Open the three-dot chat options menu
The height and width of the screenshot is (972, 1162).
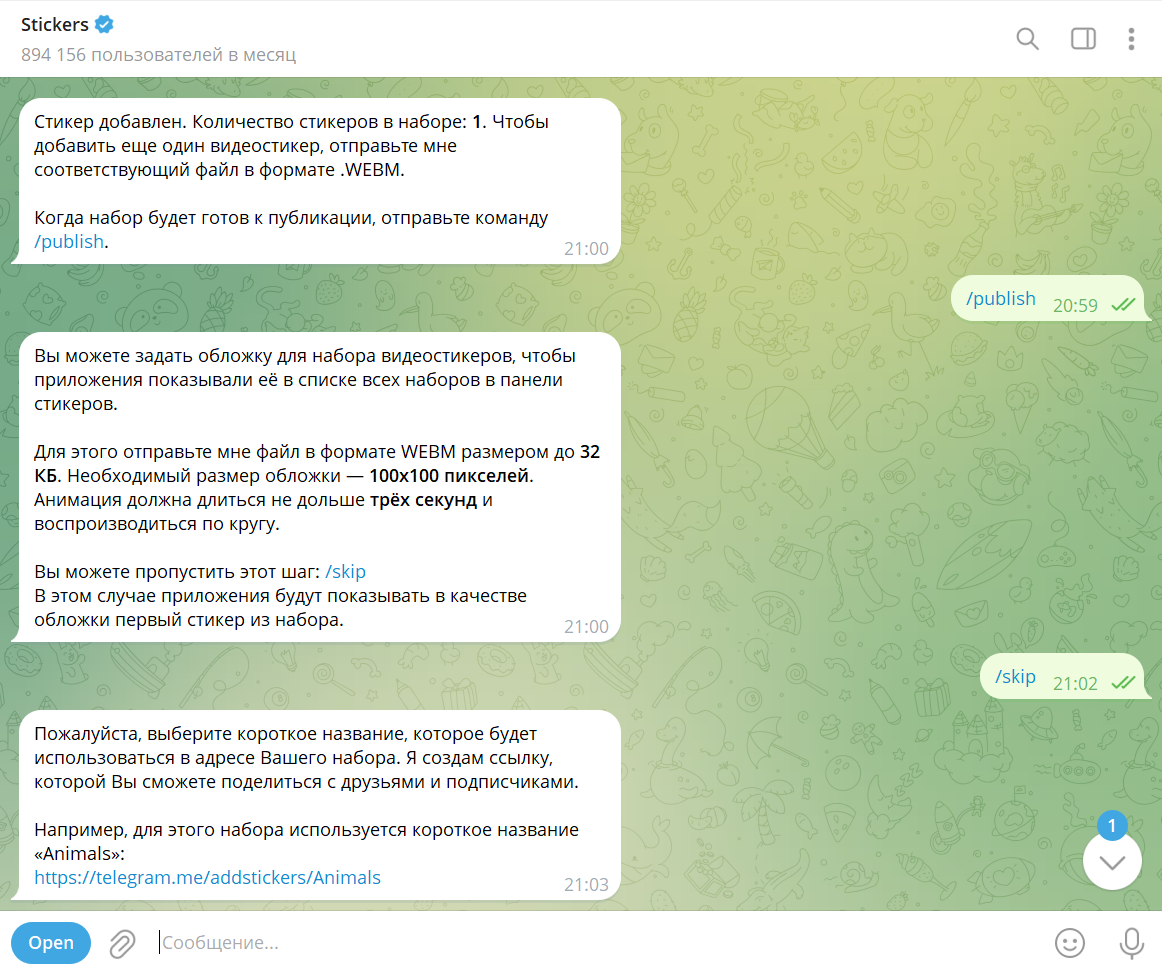coord(1131,39)
